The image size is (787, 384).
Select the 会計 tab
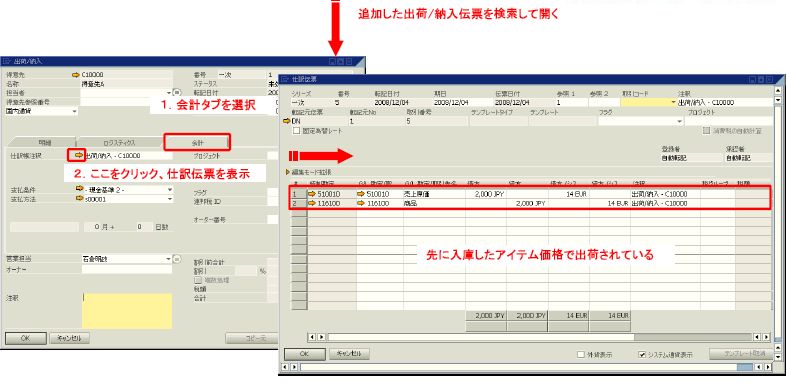pos(197,143)
